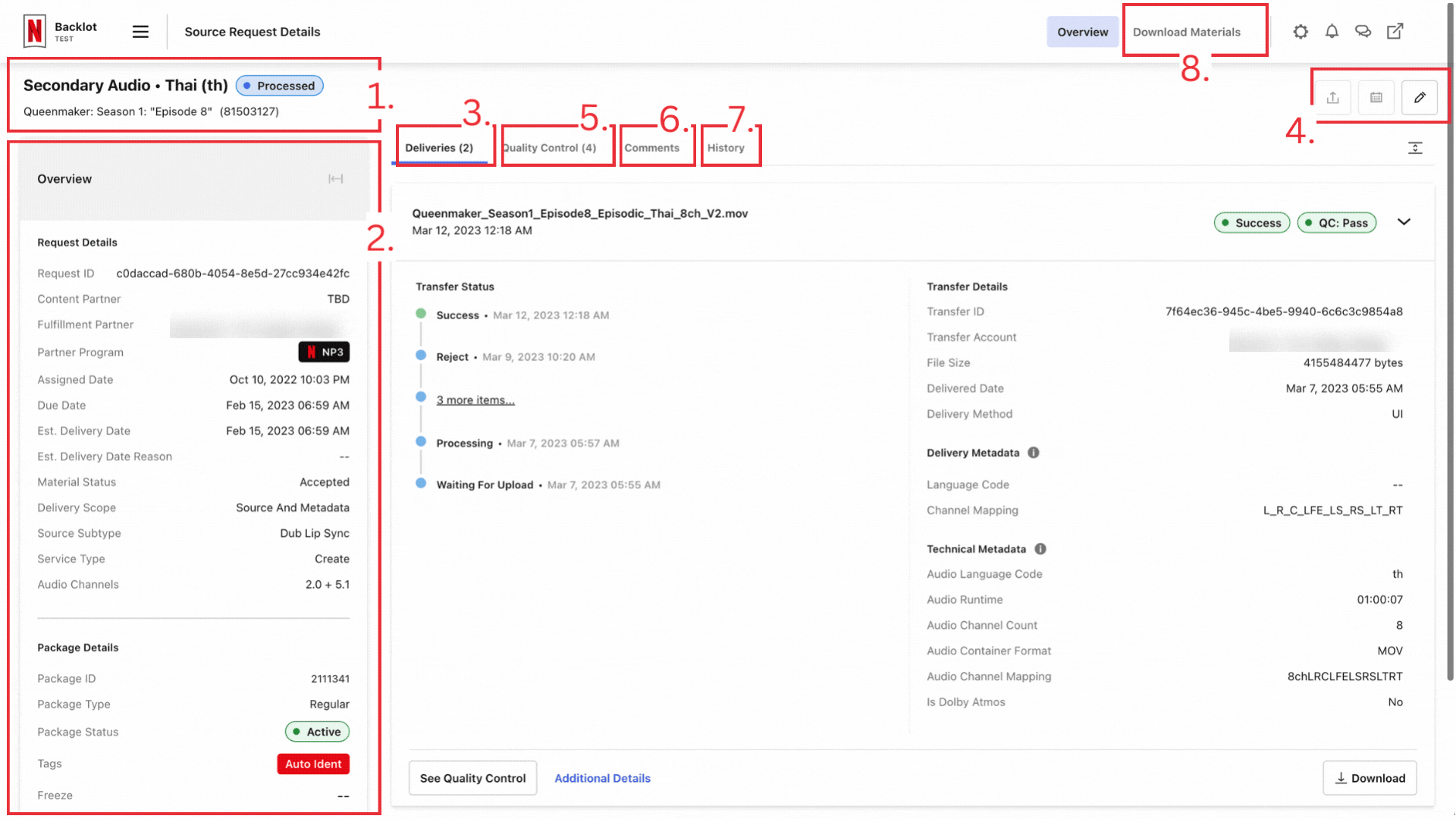Click Audio Channel Mapping value 8chLRCLFELSRSLTRT
The width and height of the screenshot is (1456, 819).
(1345, 676)
